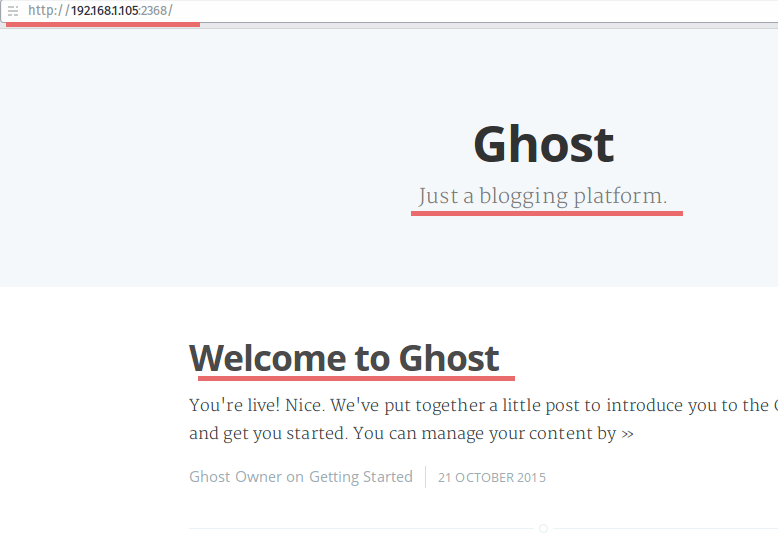This screenshot has height=542, width=778.
Task: Click the red highlight bar under the URL
Action: (103, 23)
